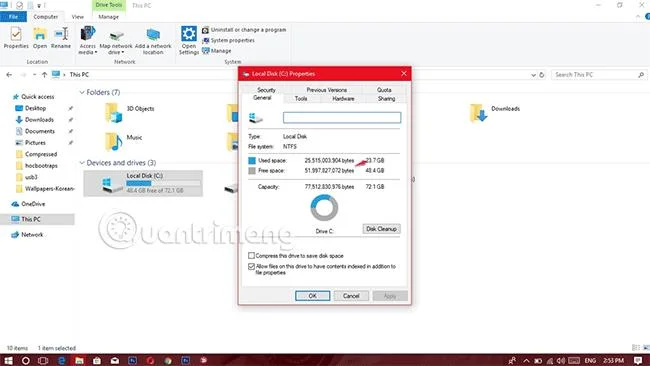650x366 pixels.
Task: Select the Local Disk (C:) drive tile
Action: tap(143, 183)
